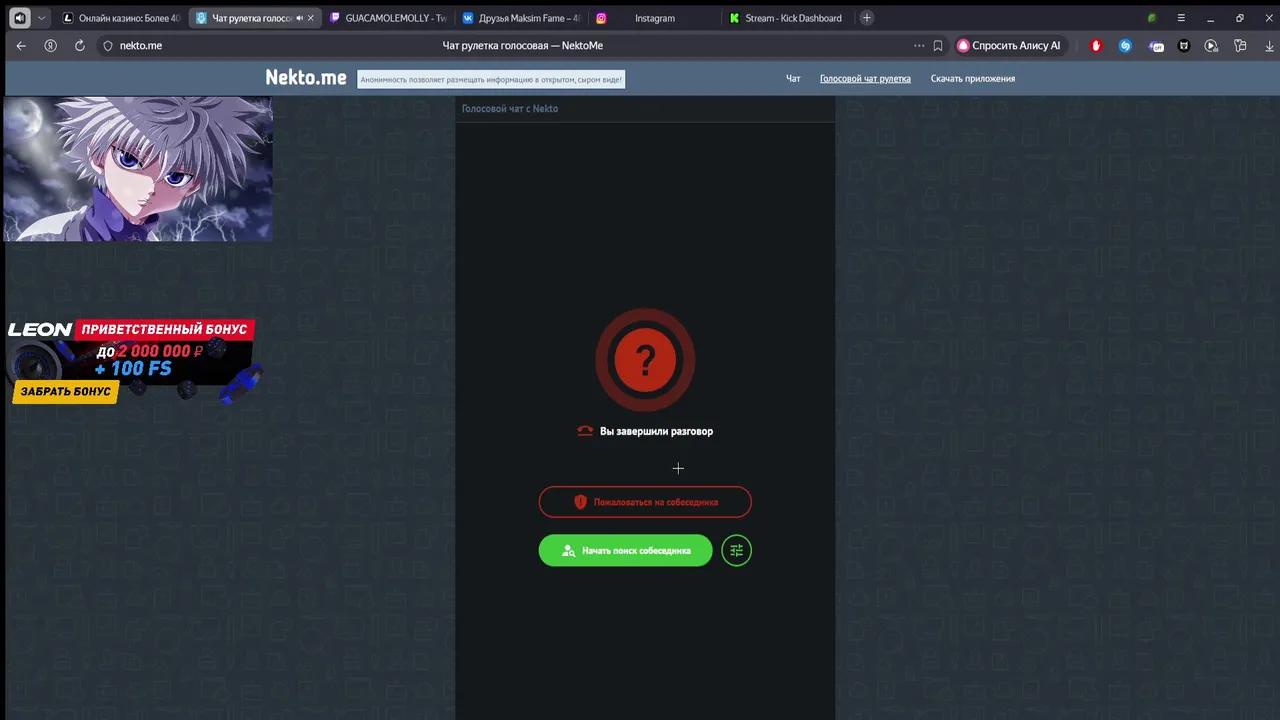Screen dimensions: 1280x720
Task: Click the Вы завершили разговор status text
Action: tap(656, 431)
